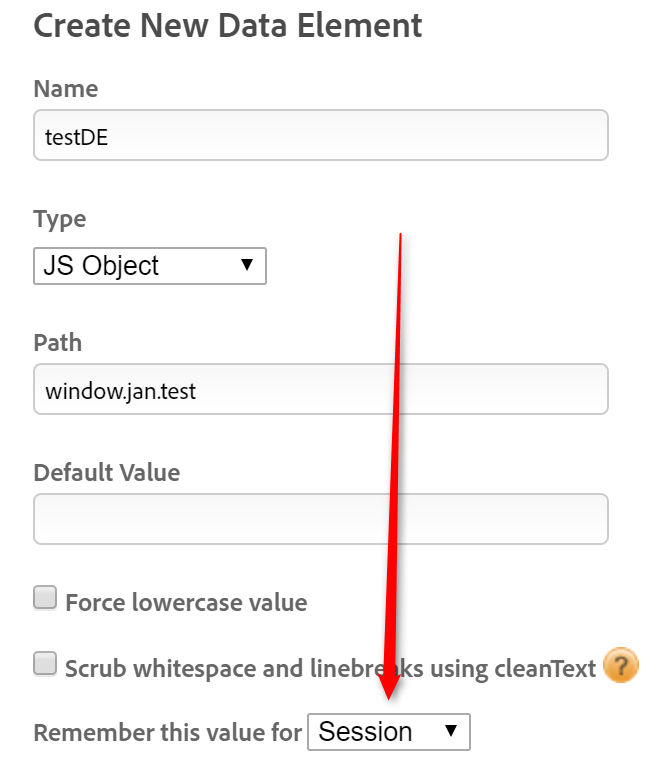Click into the Path field with window.jan.test

[320, 389]
